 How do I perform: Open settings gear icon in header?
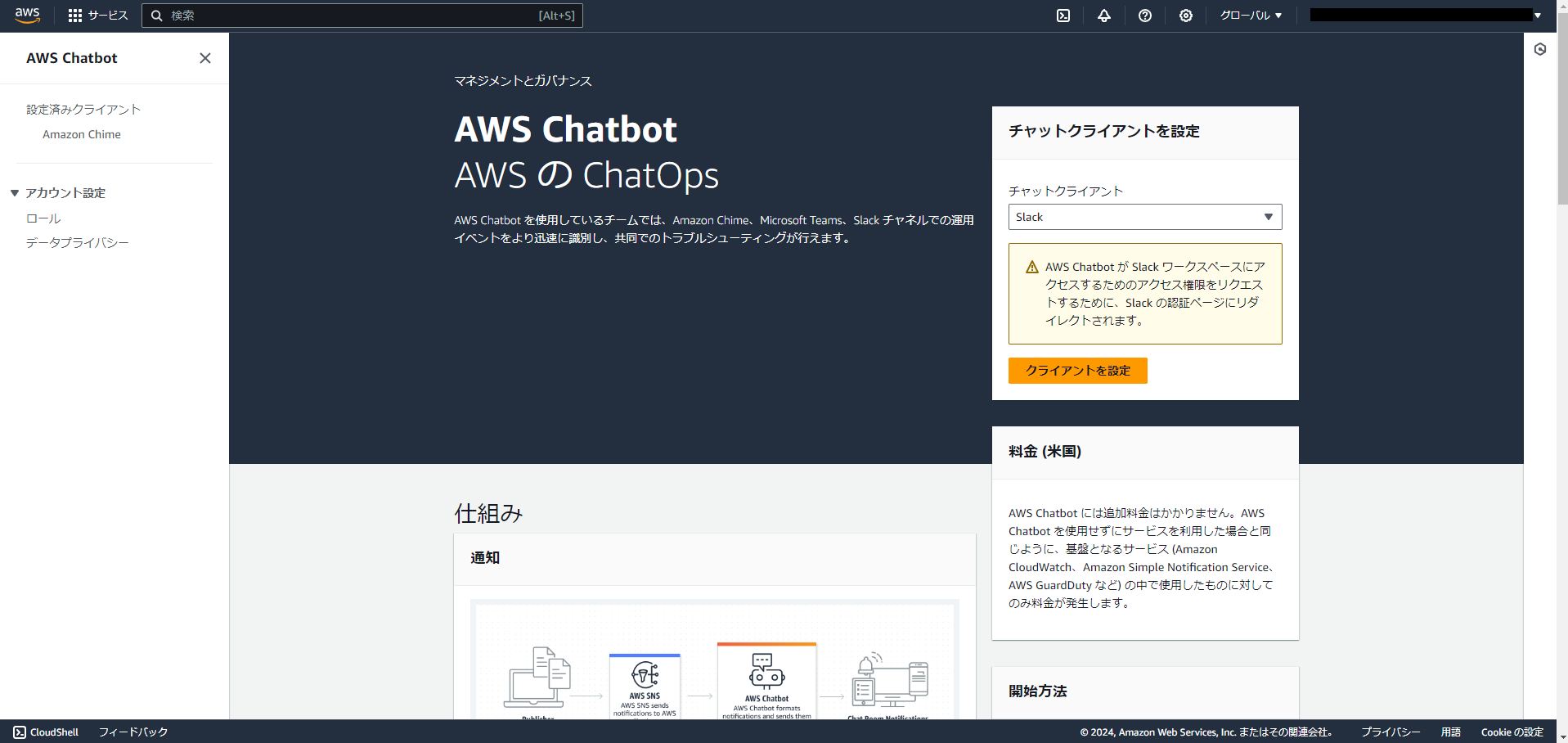pos(1186,16)
